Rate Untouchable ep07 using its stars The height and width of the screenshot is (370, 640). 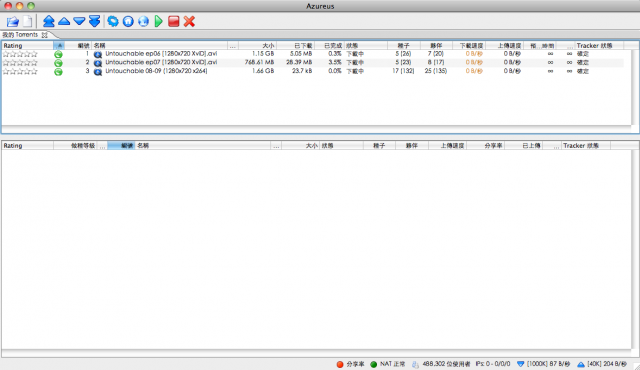click(20, 62)
